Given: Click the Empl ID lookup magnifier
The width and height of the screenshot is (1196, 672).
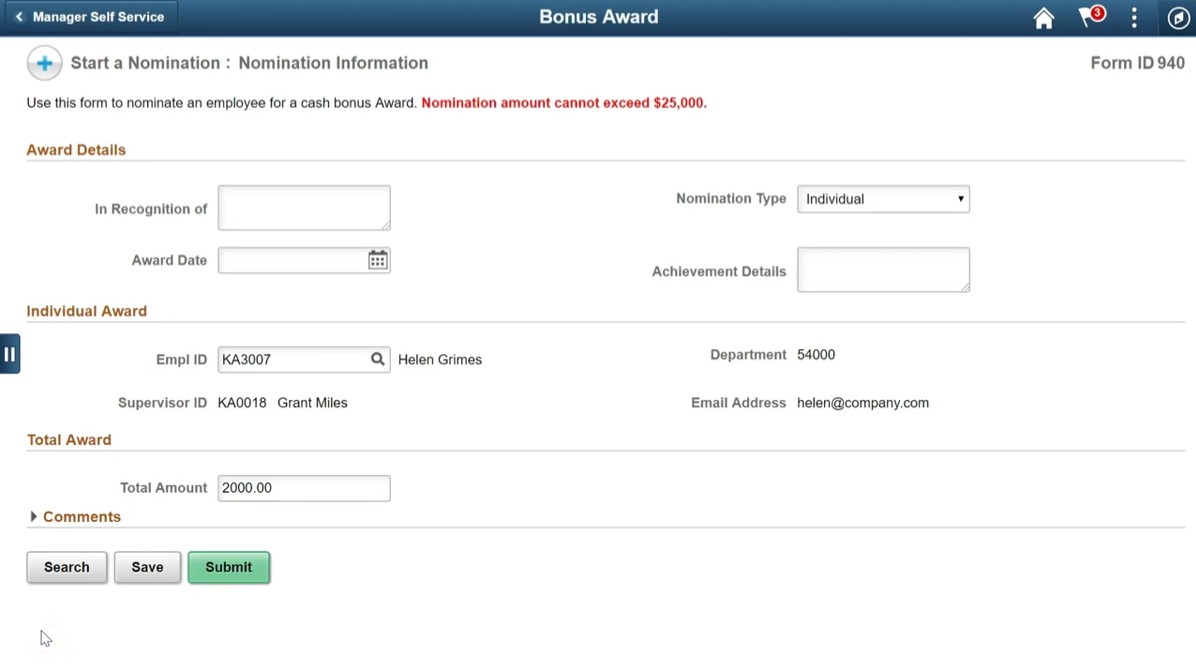Looking at the screenshot, I should click(x=378, y=359).
